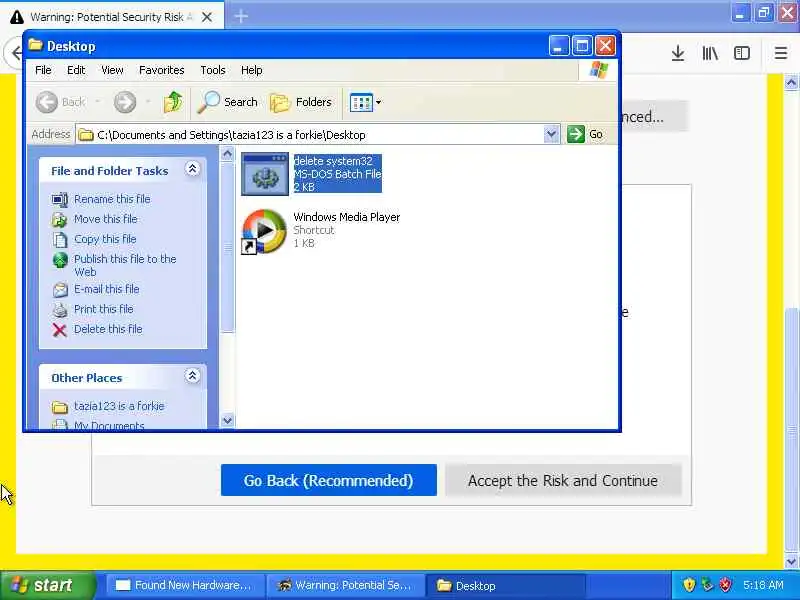The image size is (800, 600).
Task: Switch to Found New Hardware taskbar item
Action: (x=185, y=585)
